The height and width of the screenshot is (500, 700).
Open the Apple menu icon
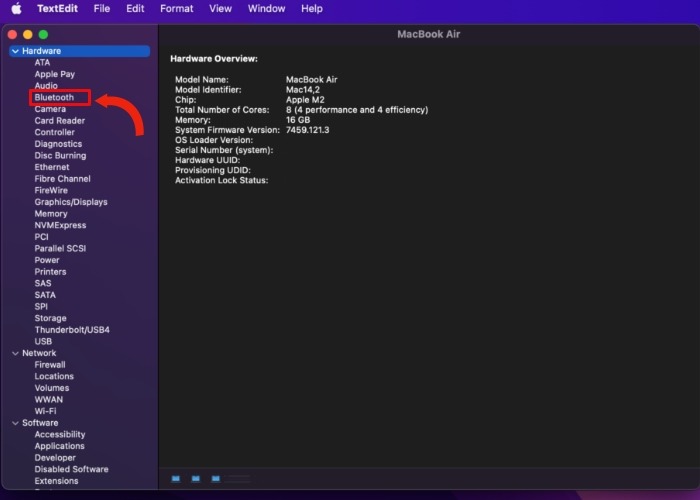point(16,8)
